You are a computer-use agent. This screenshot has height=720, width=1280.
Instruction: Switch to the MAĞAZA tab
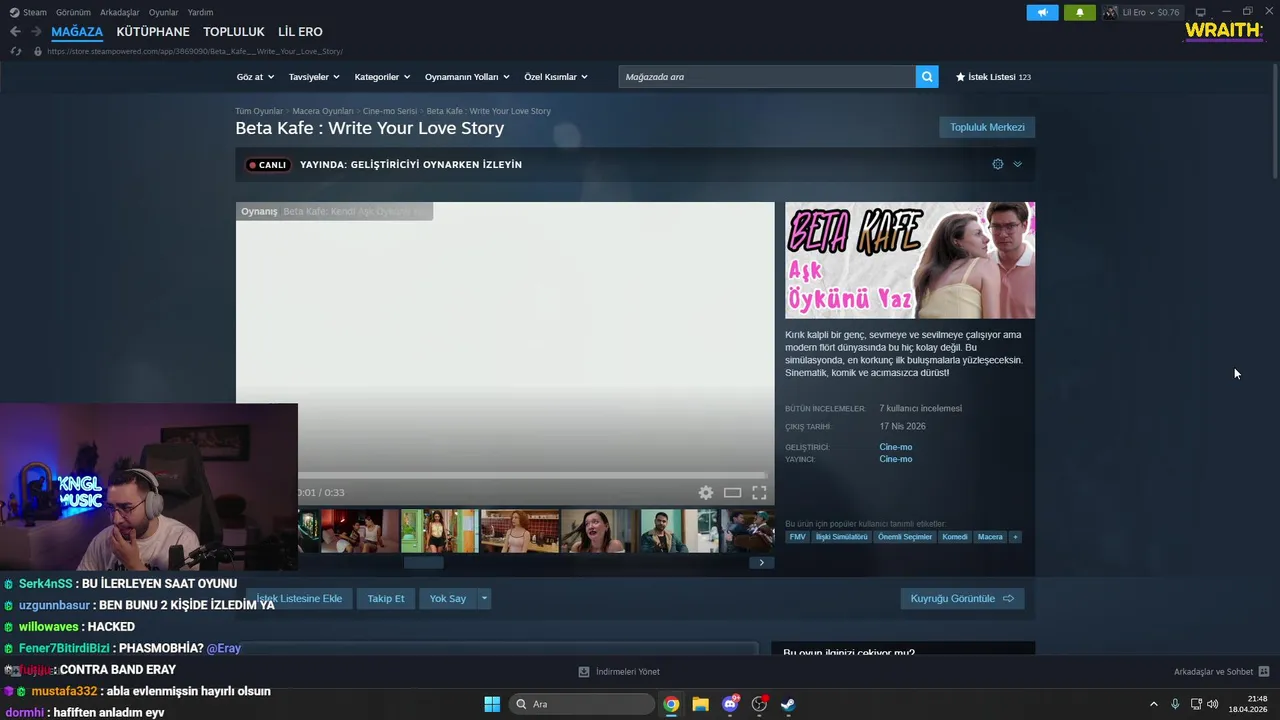[x=77, y=32]
